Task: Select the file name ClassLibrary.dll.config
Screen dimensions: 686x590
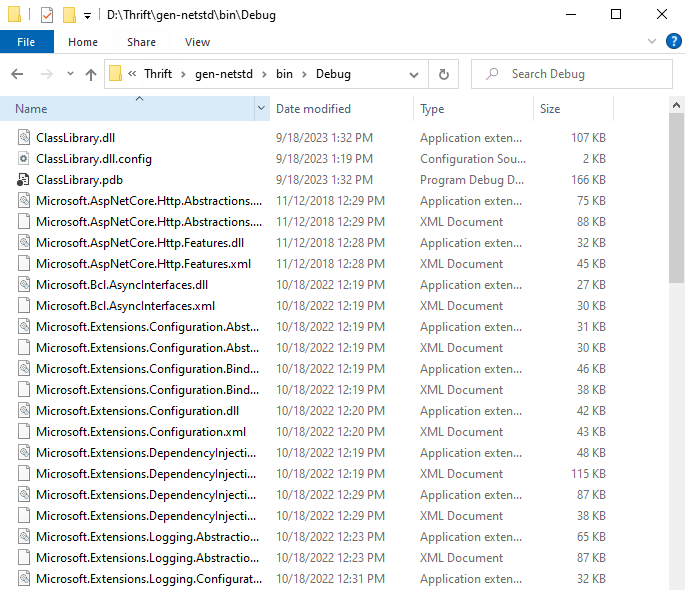Action: [94, 159]
